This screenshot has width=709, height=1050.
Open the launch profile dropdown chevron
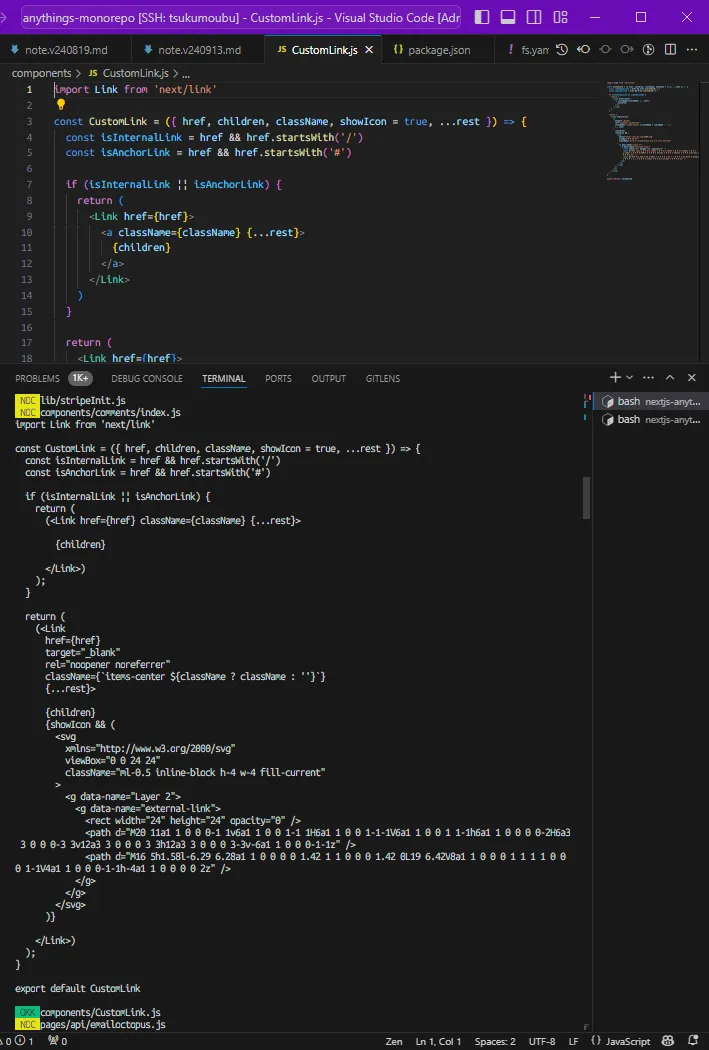(629, 378)
